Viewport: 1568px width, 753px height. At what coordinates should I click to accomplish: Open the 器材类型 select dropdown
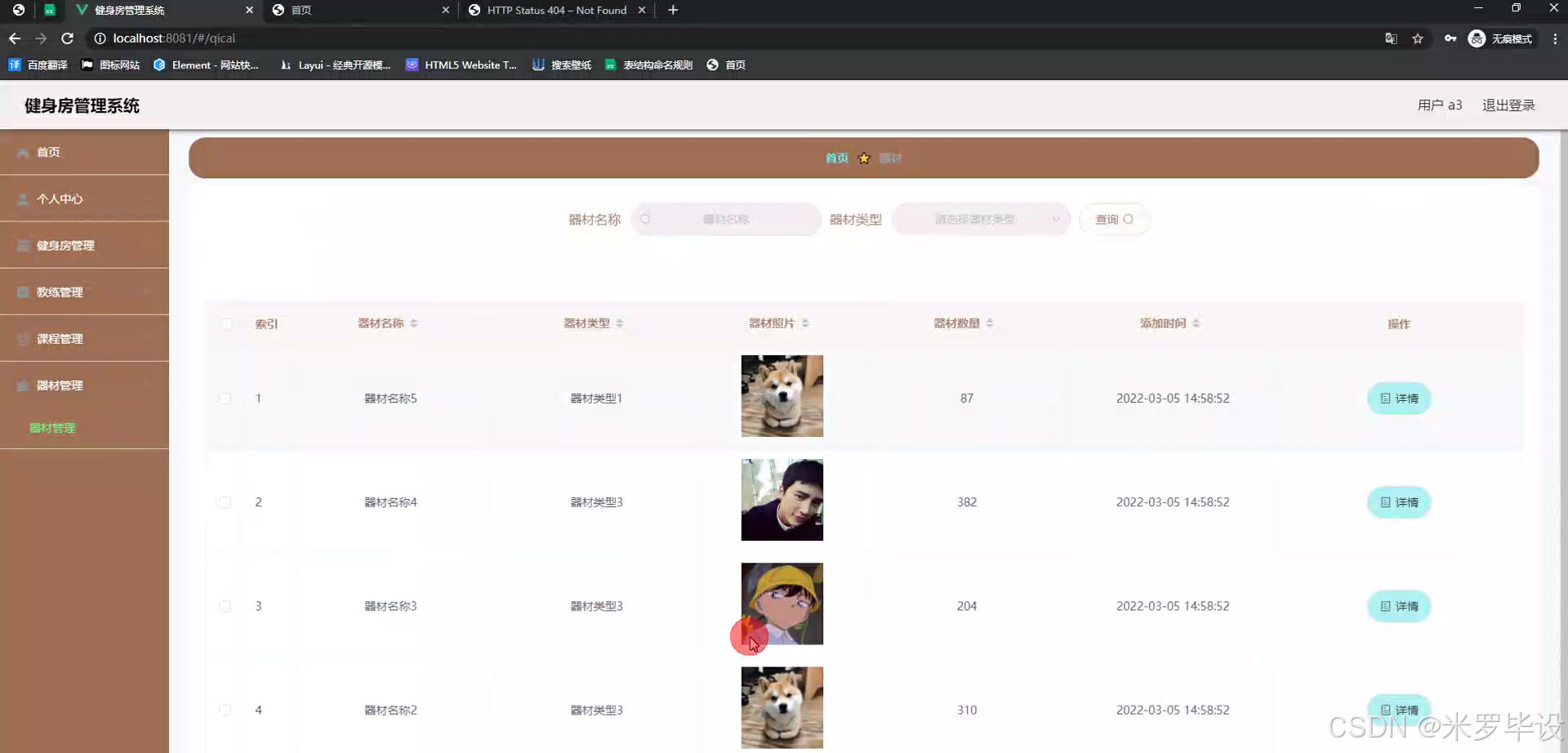[x=981, y=219]
